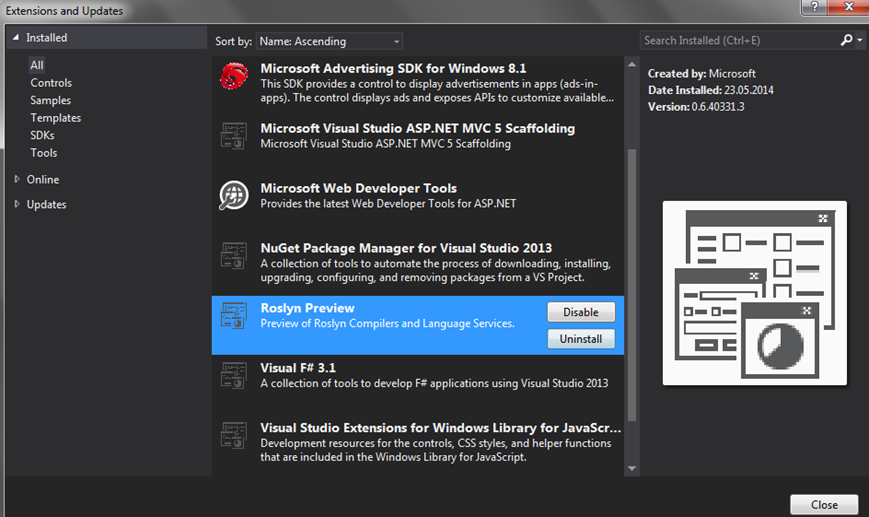Viewport: 869px width, 517px height.
Task: Select the Controls filter
Action: tap(51, 83)
